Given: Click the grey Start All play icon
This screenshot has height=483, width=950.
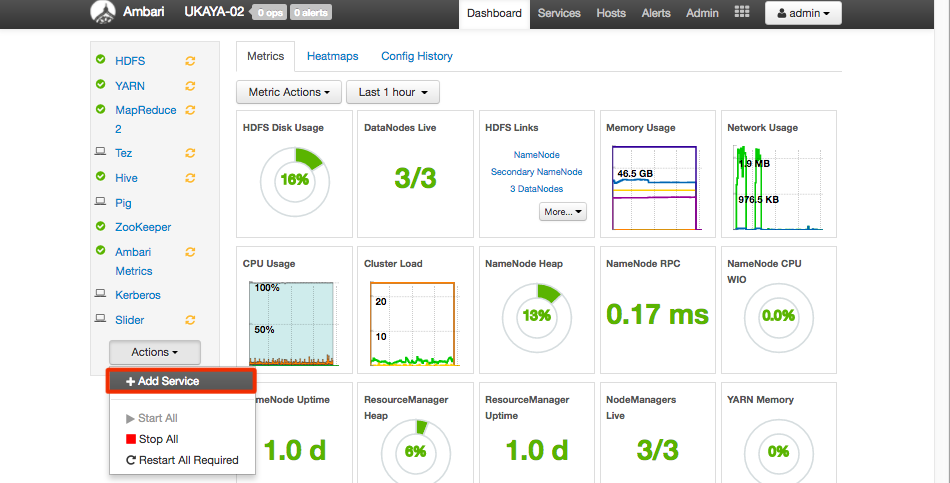Looking at the screenshot, I should 130,418.
